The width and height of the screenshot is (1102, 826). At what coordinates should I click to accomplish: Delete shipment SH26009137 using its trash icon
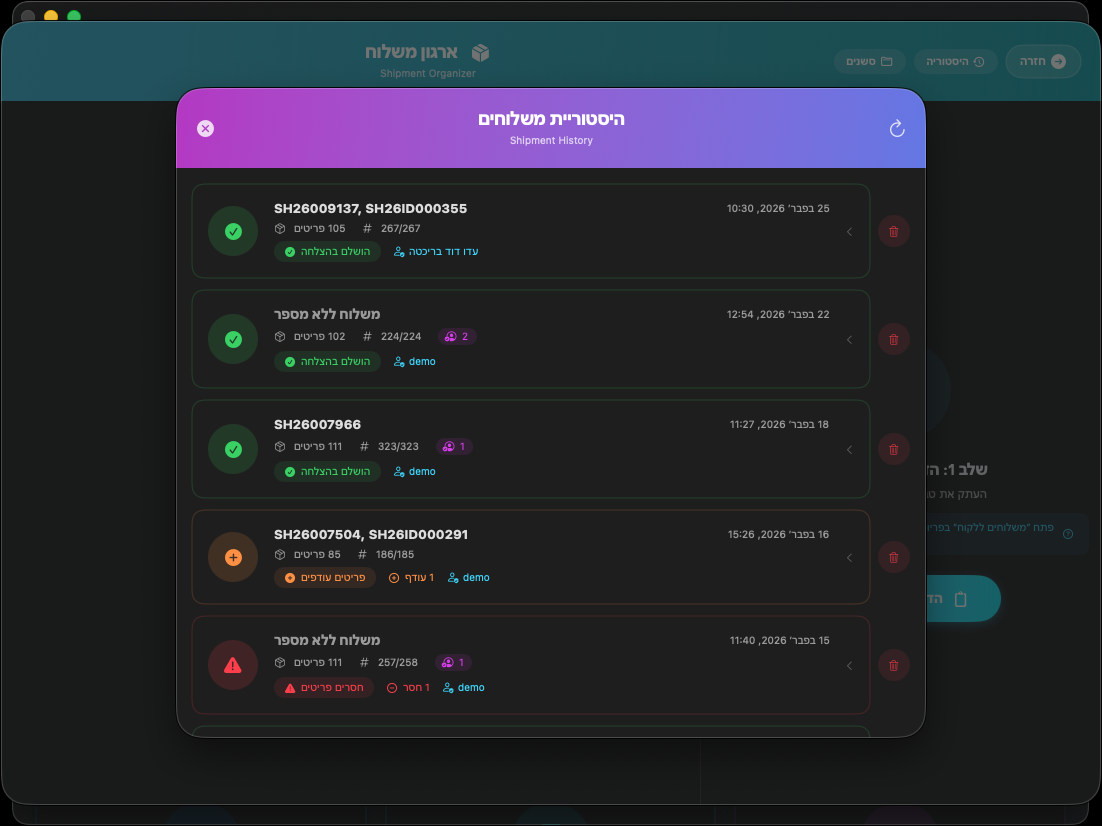[x=893, y=231]
